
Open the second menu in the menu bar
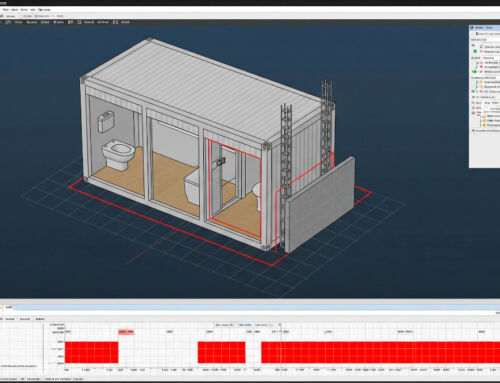click(15, 10)
